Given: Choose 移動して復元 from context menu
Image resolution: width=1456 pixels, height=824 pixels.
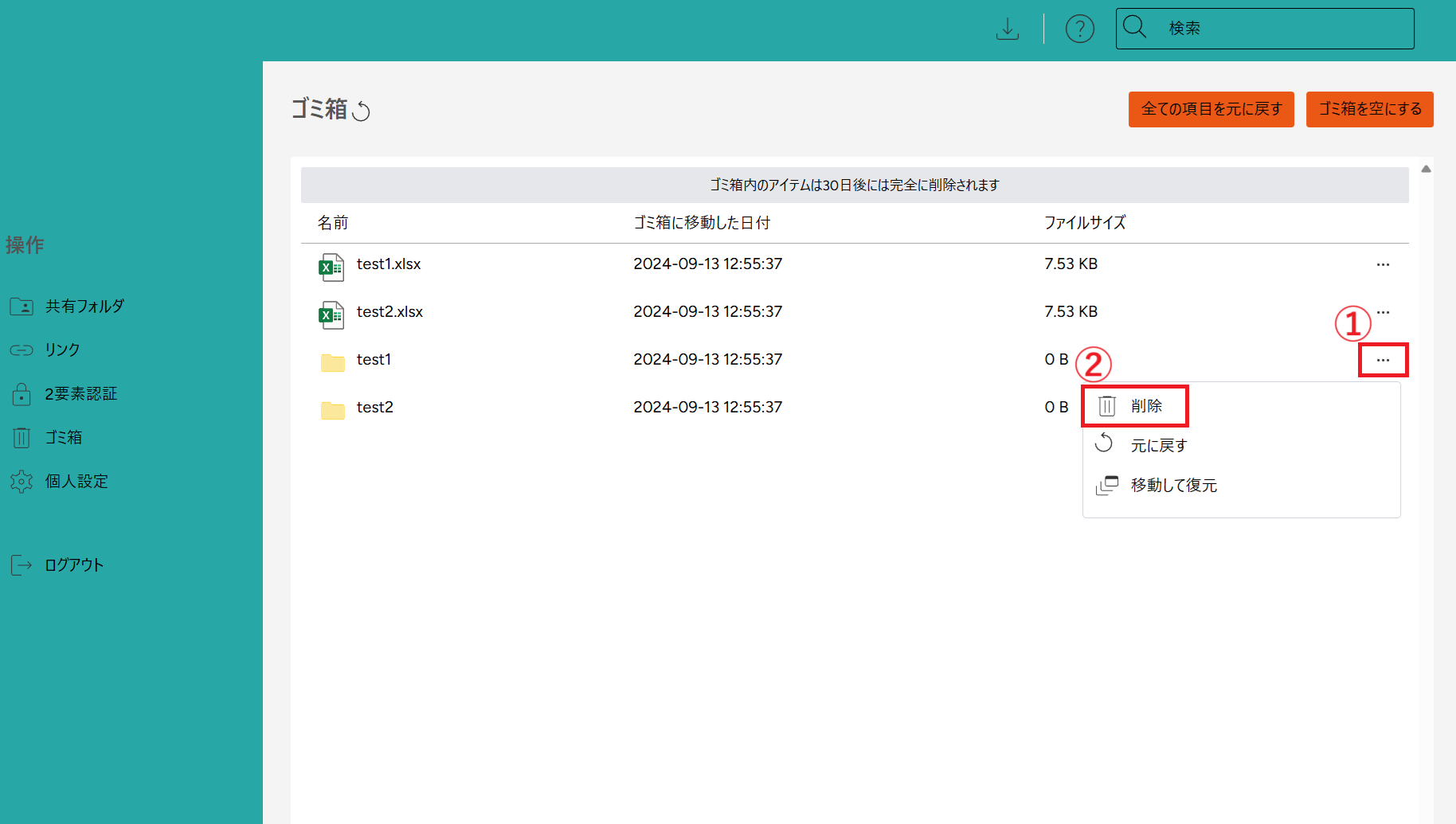Looking at the screenshot, I should pos(1174,486).
